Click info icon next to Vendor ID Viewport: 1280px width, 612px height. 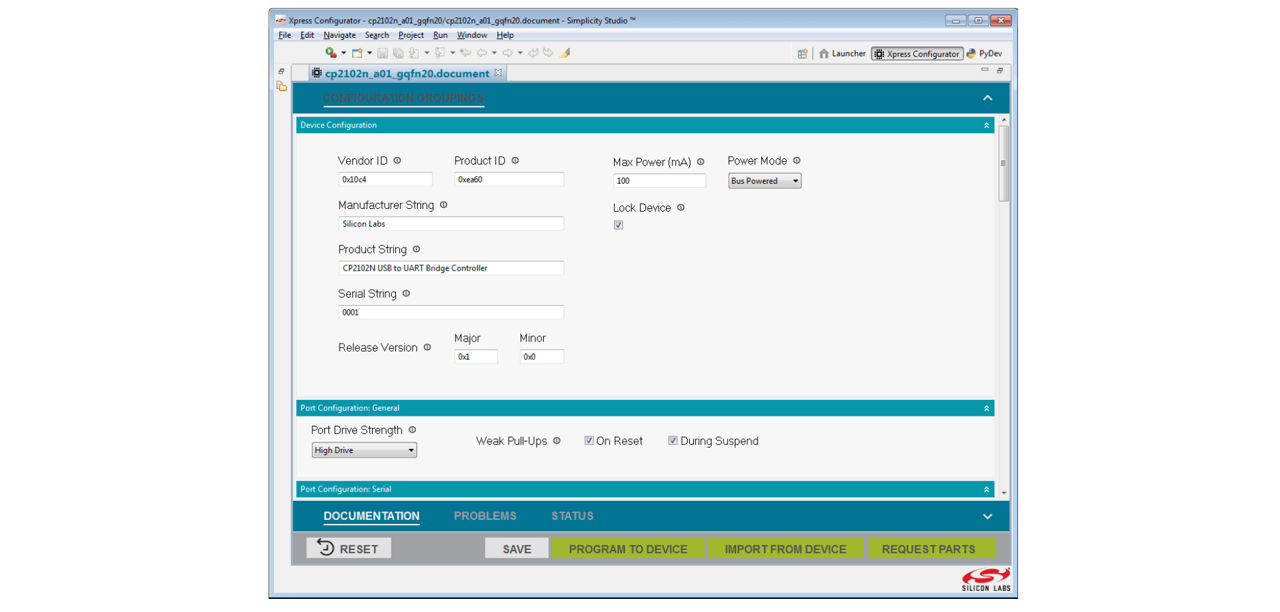397,160
